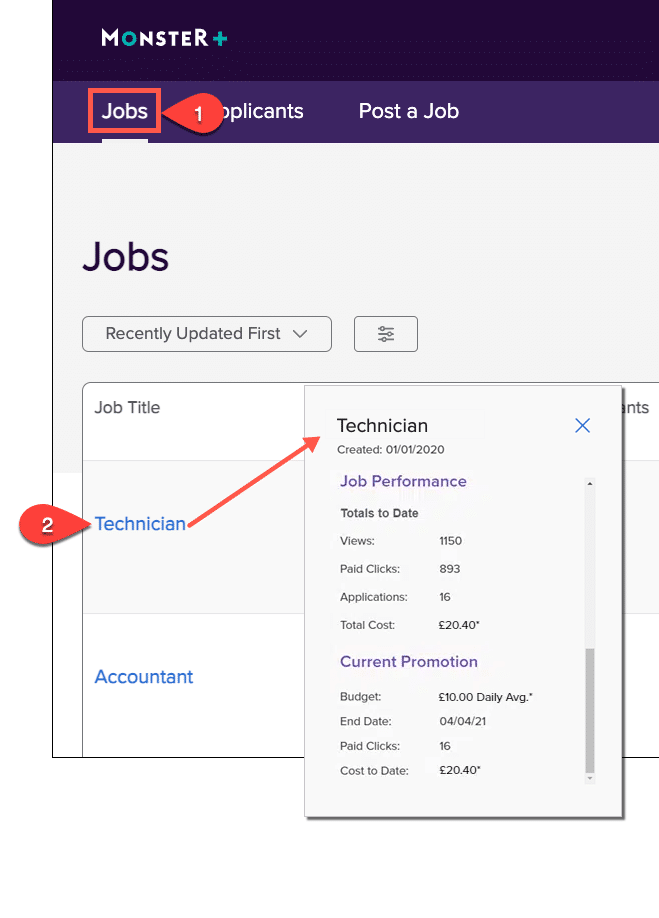Open the Technician job link
The image size is (659, 918).
tap(140, 523)
